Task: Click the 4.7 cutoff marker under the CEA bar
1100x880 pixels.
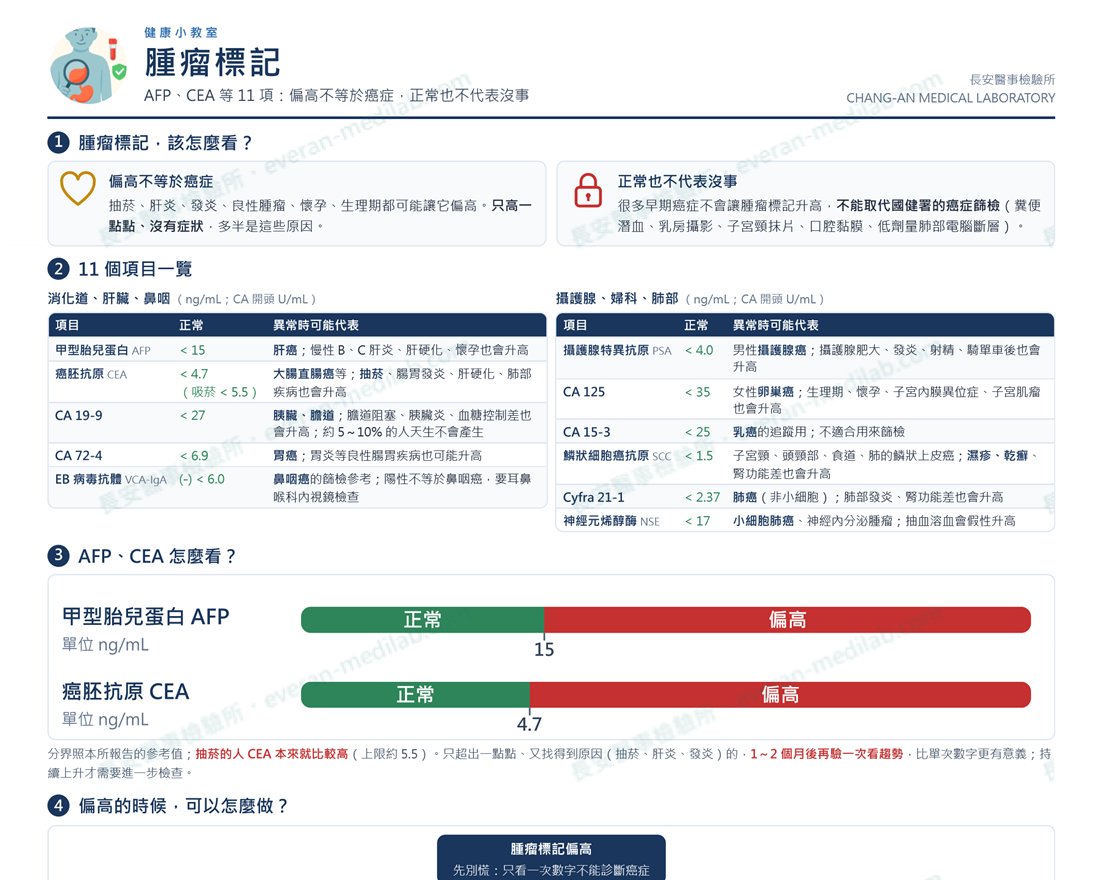Action: click(x=529, y=724)
